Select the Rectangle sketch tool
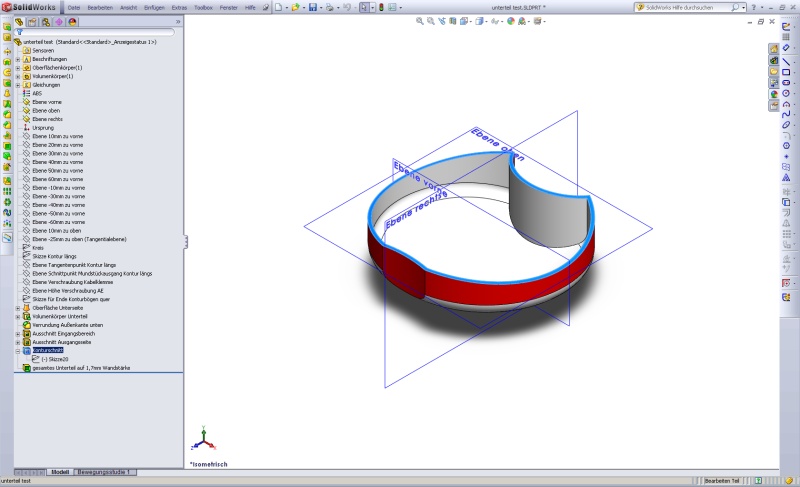 (787, 72)
